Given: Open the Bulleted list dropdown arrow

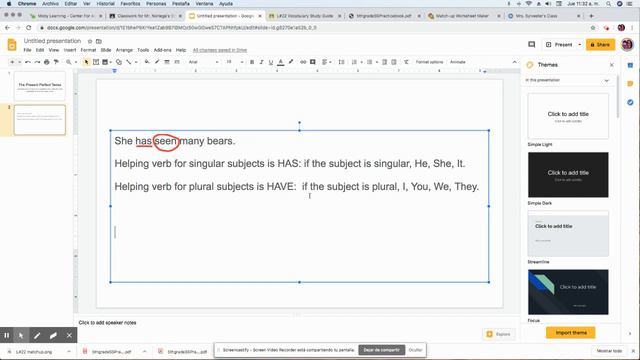Looking at the screenshot, I should [x=377, y=62].
